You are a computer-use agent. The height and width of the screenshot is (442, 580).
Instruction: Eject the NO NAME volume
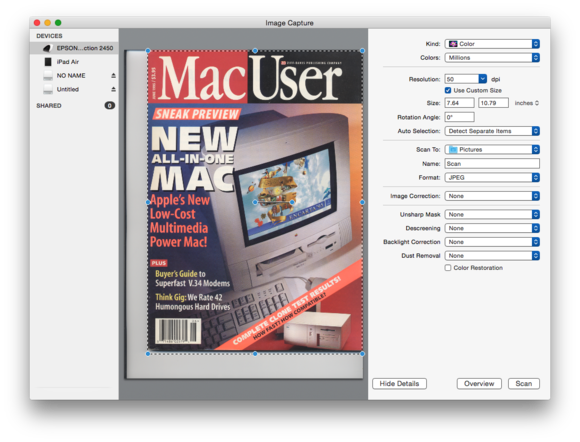(113, 75)
